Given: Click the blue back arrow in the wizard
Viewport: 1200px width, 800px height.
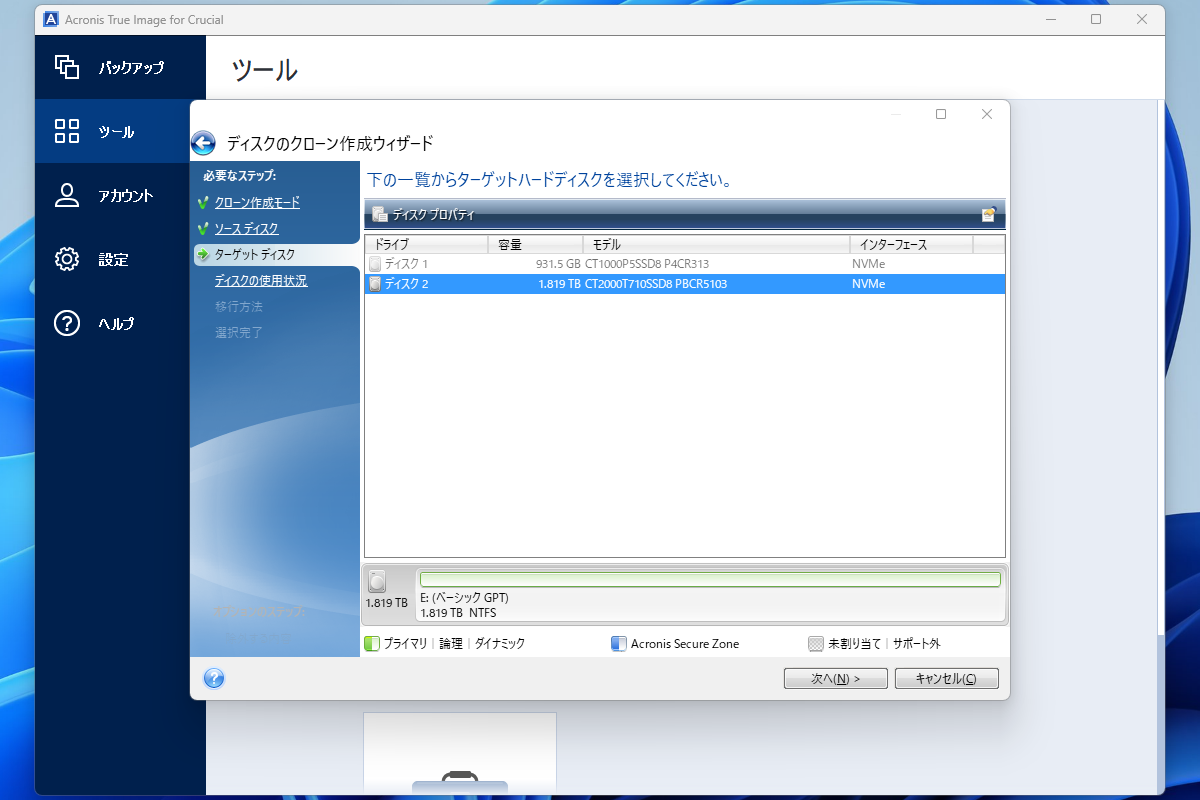Looking at the screenshot, I should point(203,142).
